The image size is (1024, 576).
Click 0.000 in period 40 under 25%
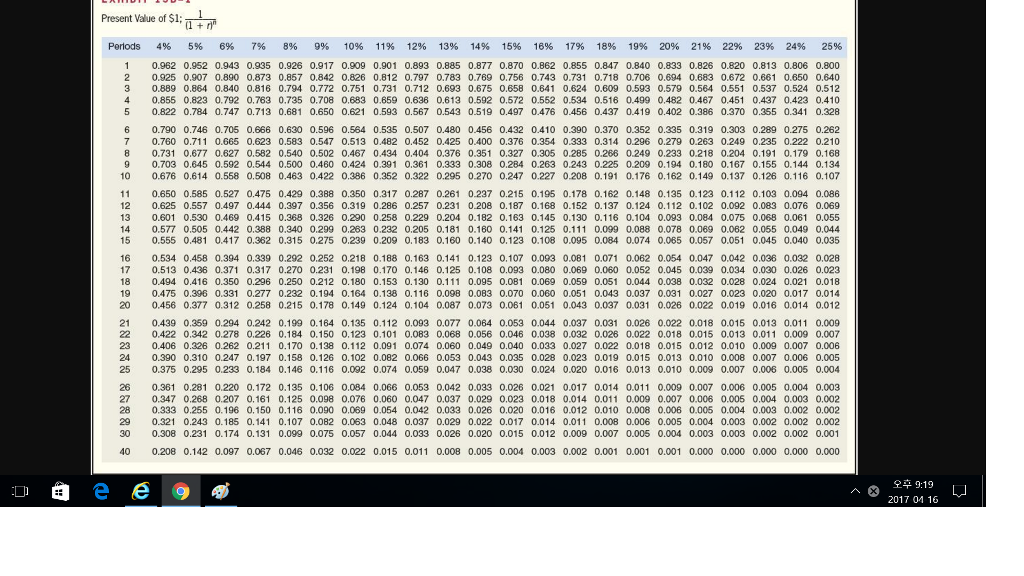[827, 451]
